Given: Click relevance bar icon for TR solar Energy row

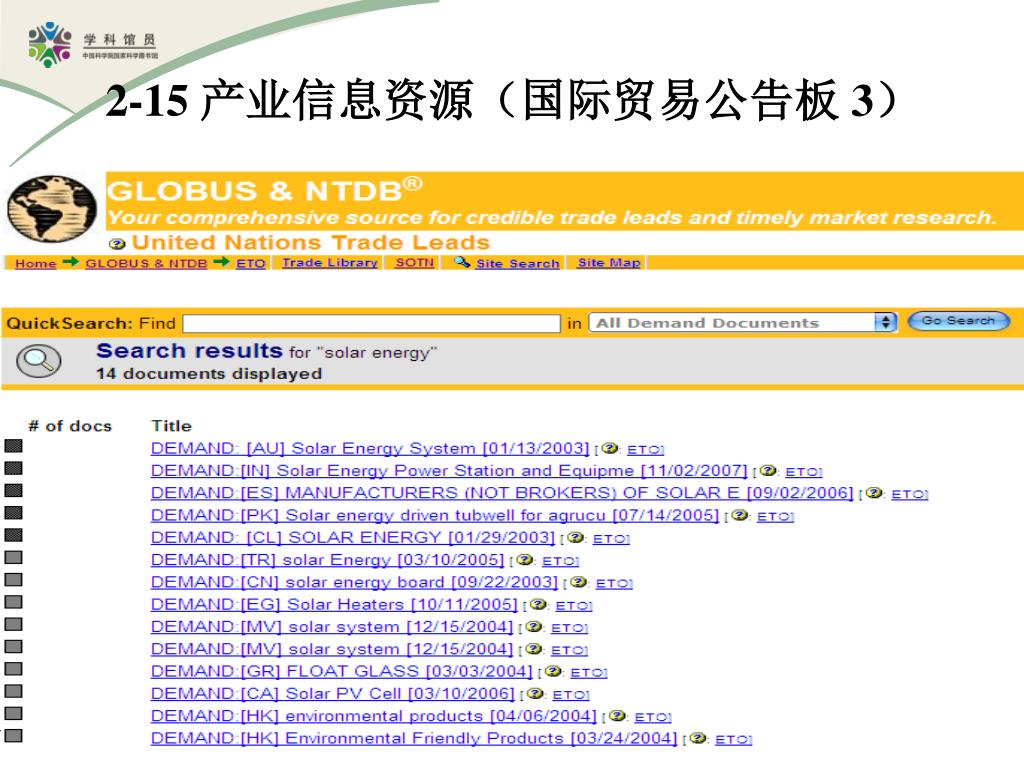Looking at the screenshot, I should pyautogui.click(x=14, y=557).
